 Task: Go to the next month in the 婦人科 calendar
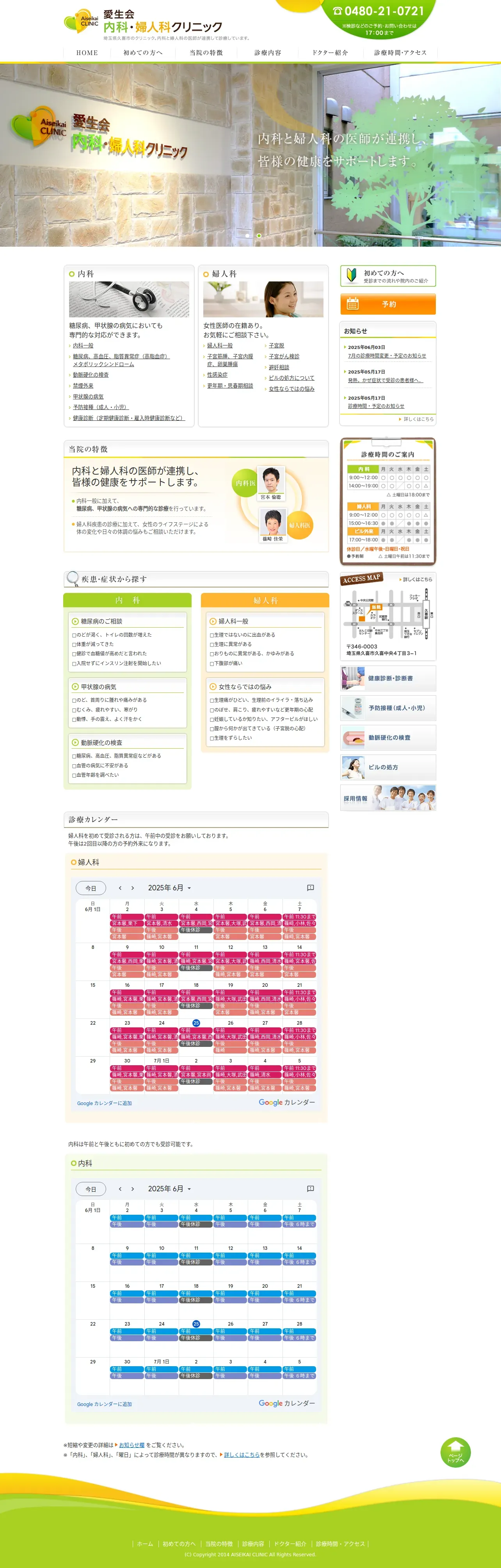(x=133, y=888)
